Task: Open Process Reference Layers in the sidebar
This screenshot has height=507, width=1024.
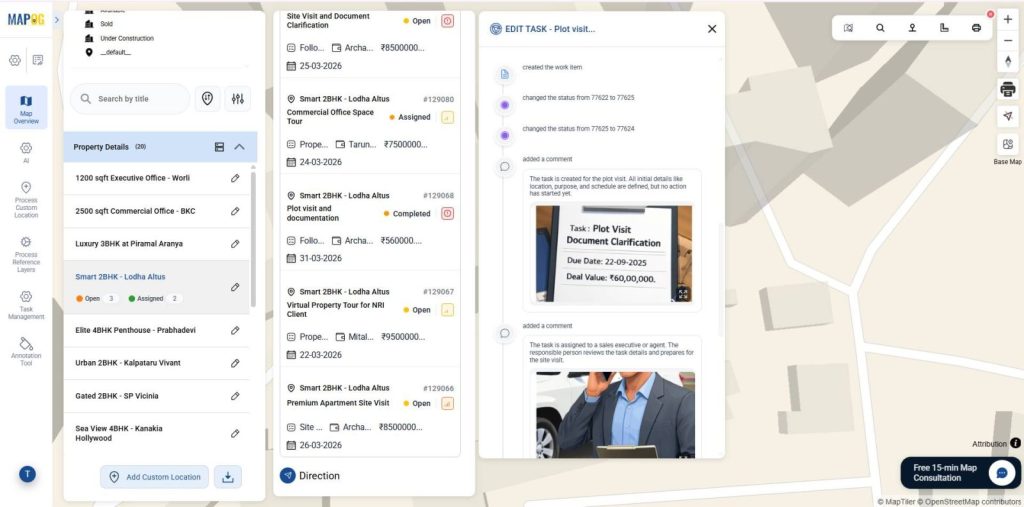Action: (x=26, y=254)
